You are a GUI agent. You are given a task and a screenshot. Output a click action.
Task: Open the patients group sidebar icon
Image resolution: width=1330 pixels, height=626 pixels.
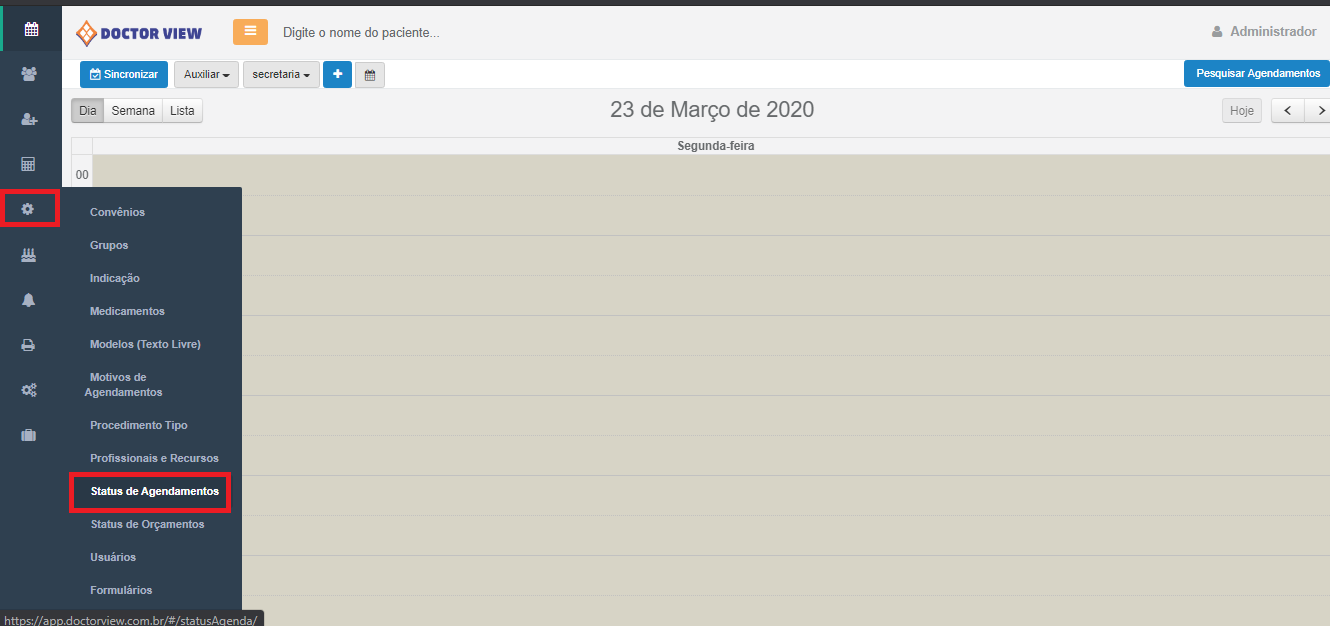point(29,74)
